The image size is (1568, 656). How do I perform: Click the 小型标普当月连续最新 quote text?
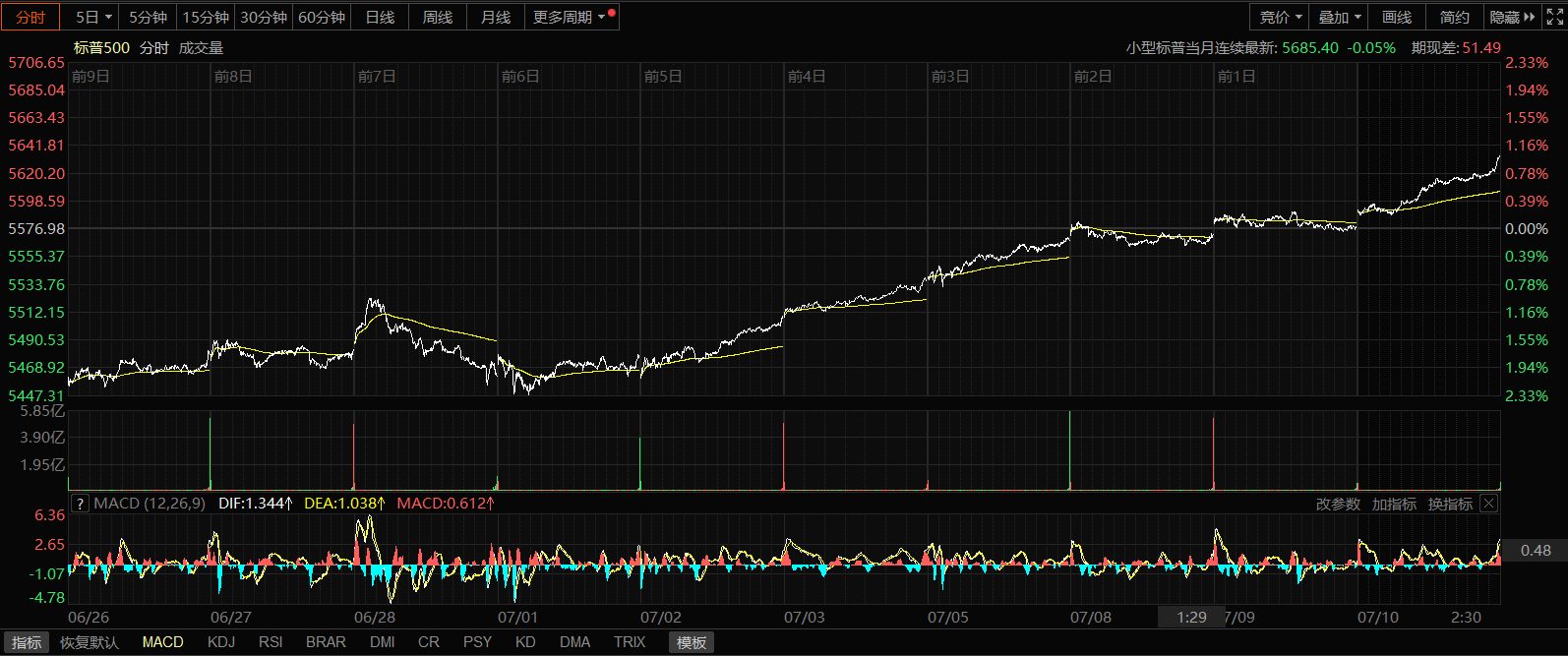[1202, 47]
